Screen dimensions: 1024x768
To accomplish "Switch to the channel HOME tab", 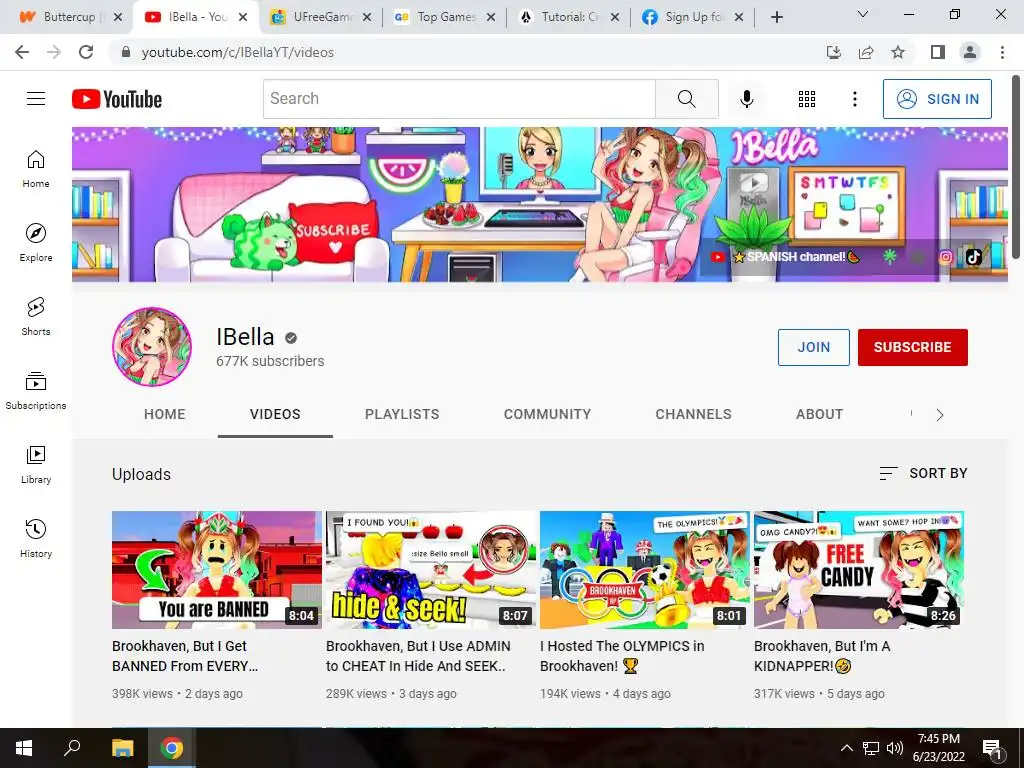I will click(x=165, y=414).
